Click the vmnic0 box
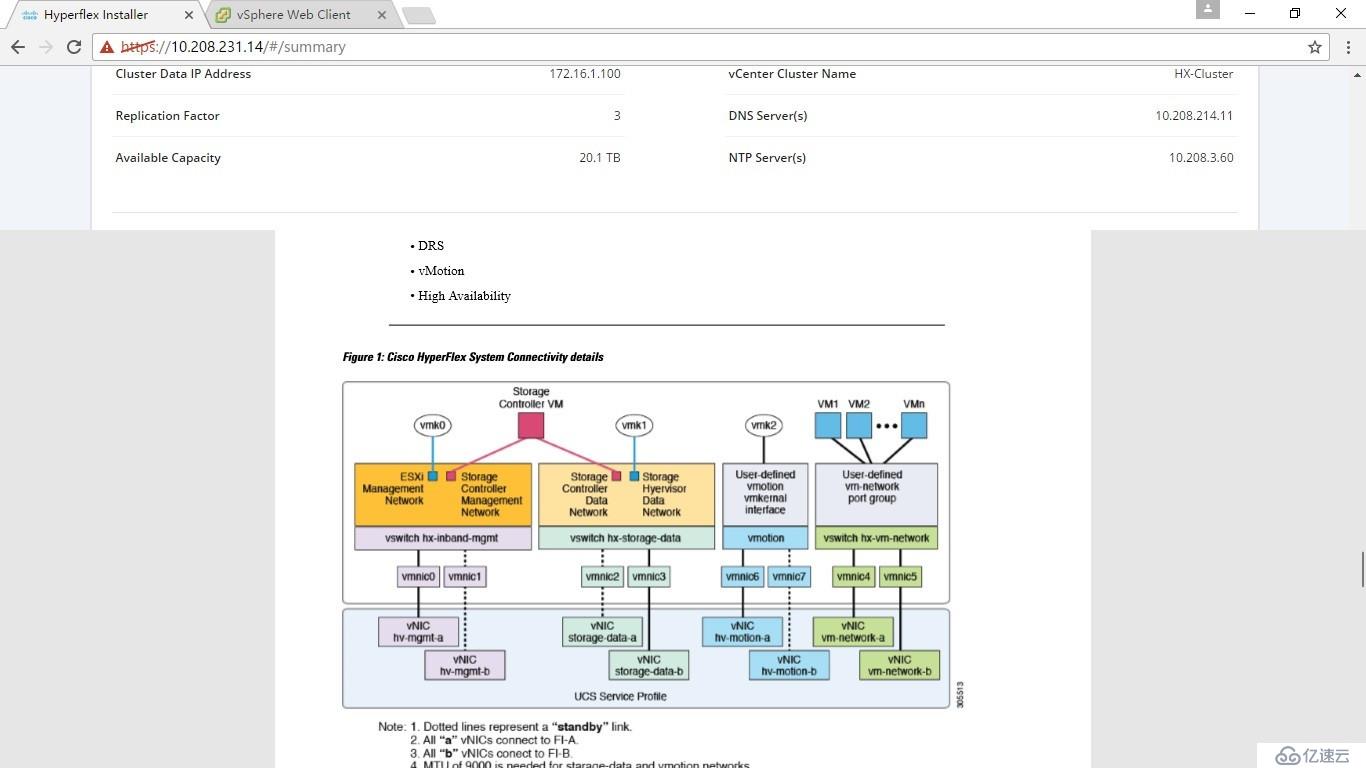This screenshot has width=1366, height=768. pyautogui.click(x=418, y=576)
